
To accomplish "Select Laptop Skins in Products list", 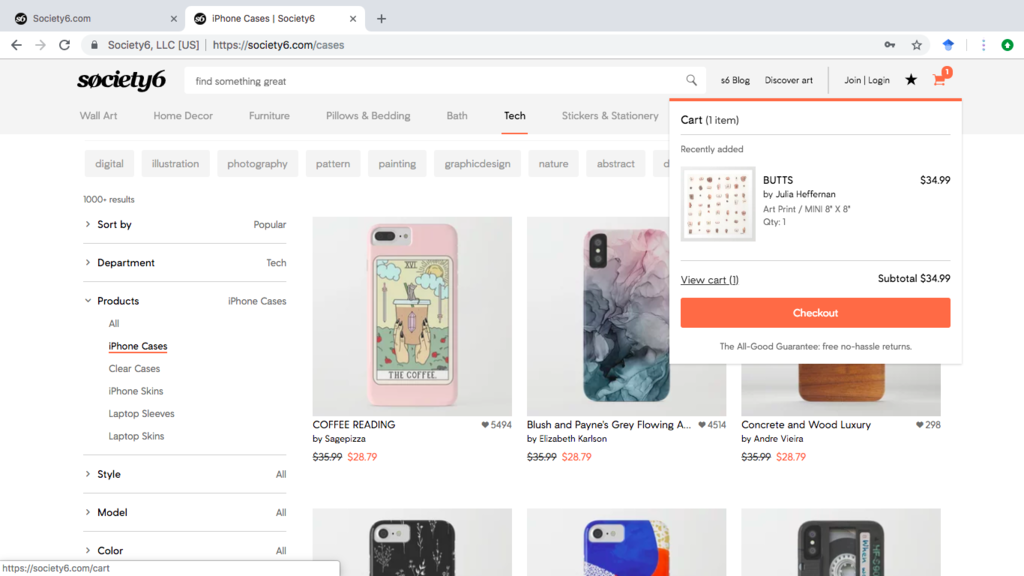I will click(136, 436).
